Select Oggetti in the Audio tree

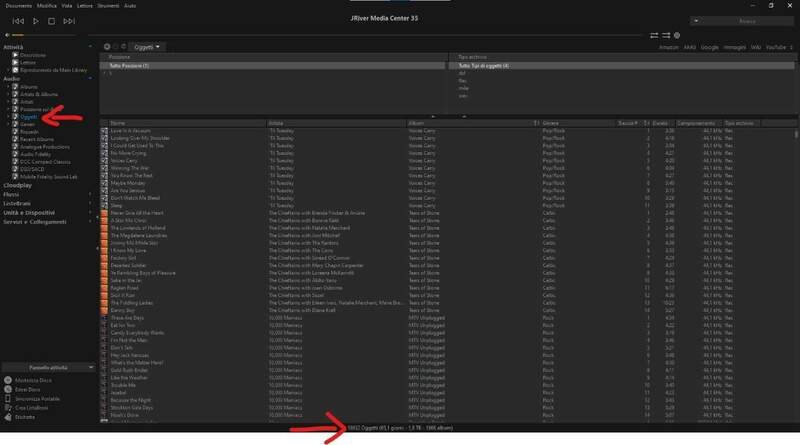point(29,117)
